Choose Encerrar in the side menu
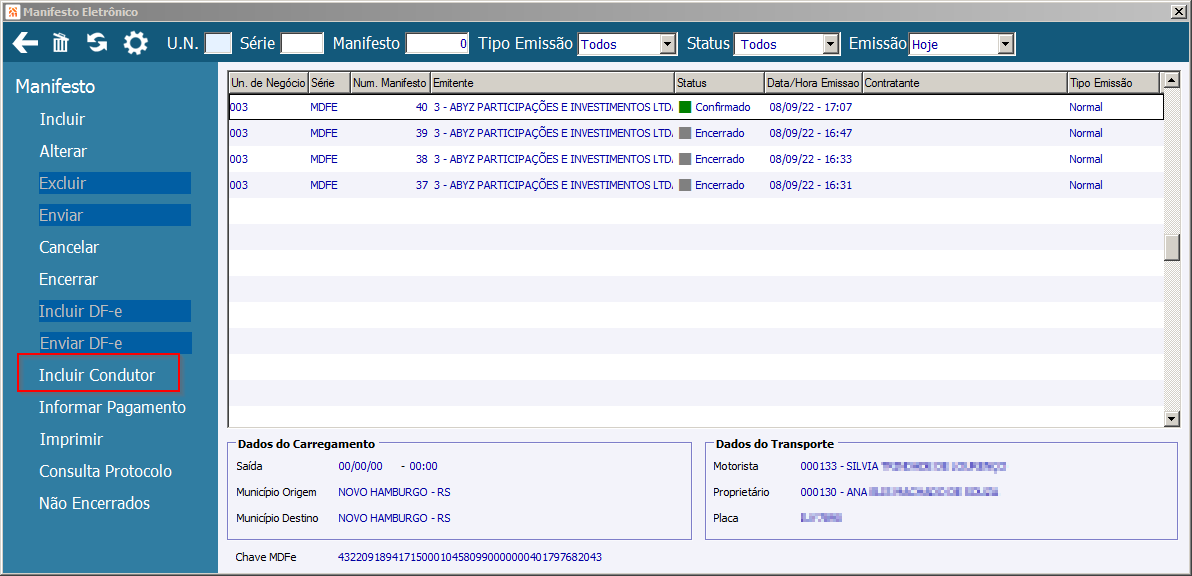The width and height of the screenshot is (1192, 576). tap(68, 279)
